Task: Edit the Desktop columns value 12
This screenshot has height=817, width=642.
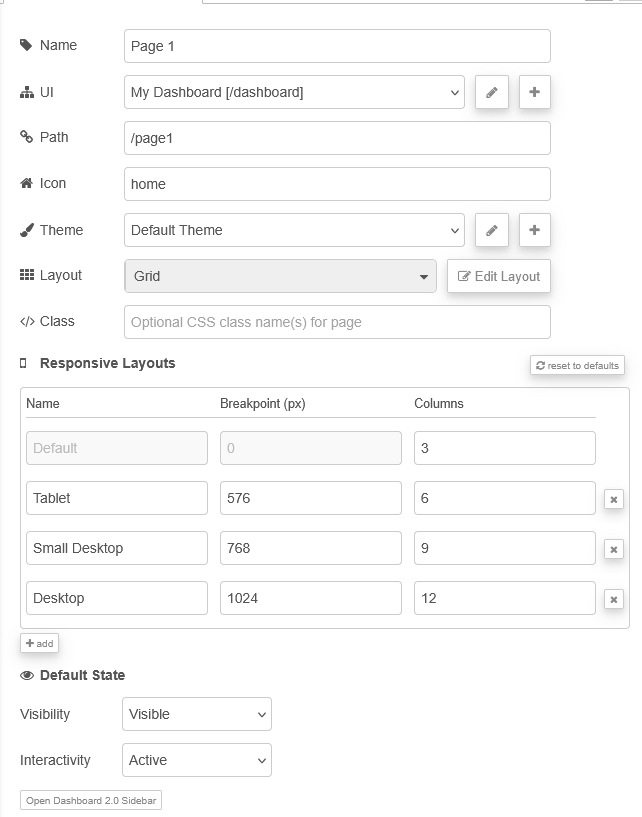Action: pyautogui.click(x=504, y=598)
